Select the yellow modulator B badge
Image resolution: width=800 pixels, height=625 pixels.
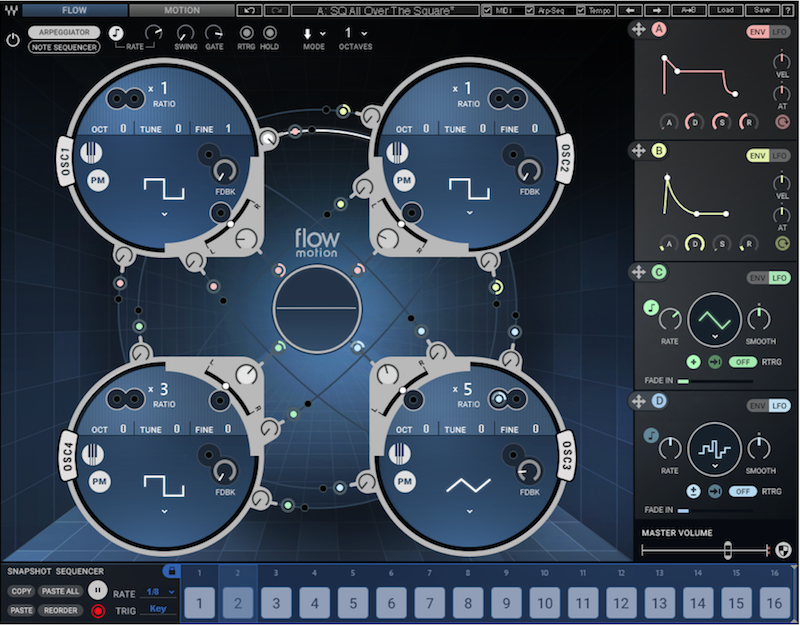pos(659,151)
